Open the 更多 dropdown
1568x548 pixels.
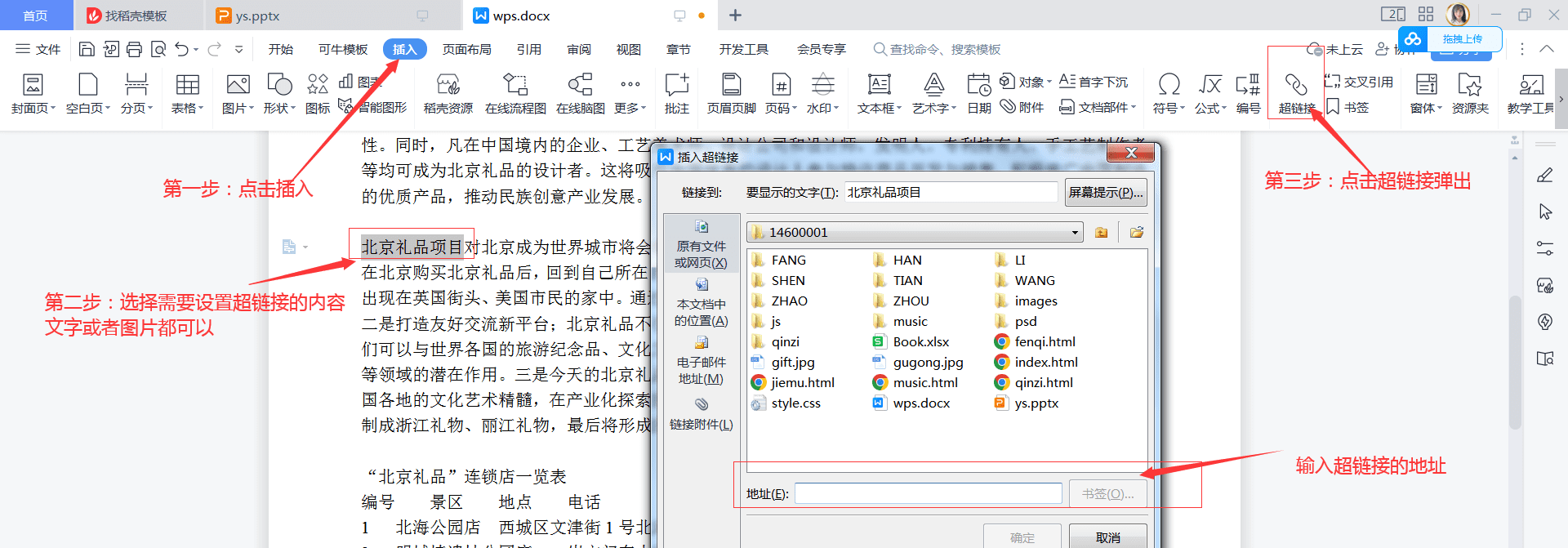[630, 93]
